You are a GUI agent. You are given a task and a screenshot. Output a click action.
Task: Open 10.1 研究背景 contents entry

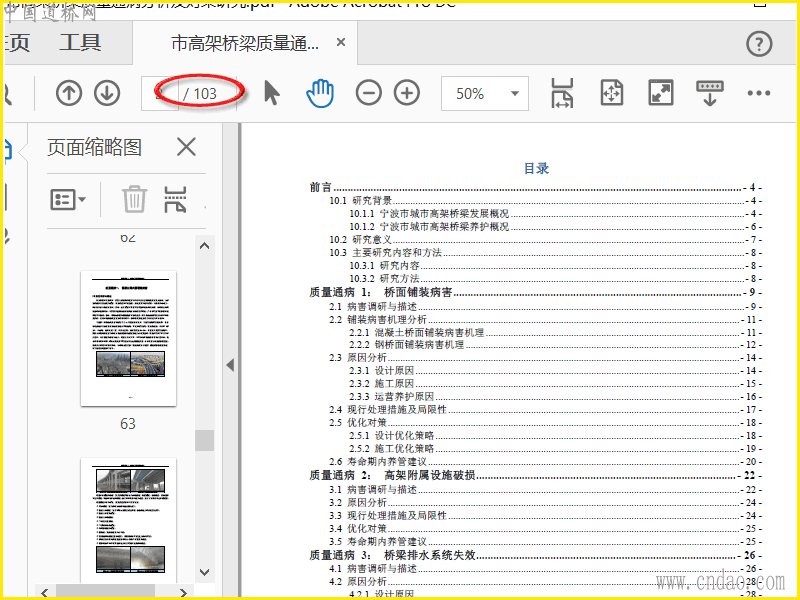(545, 201)
